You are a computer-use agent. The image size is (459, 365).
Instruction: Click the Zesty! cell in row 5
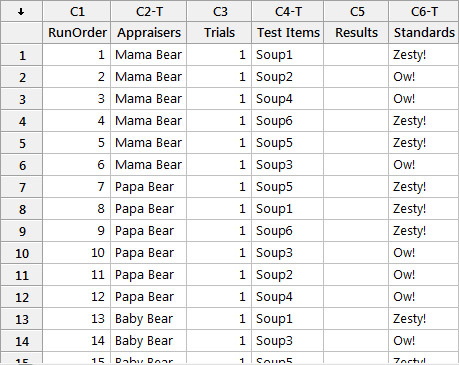(x=424, y=143)
